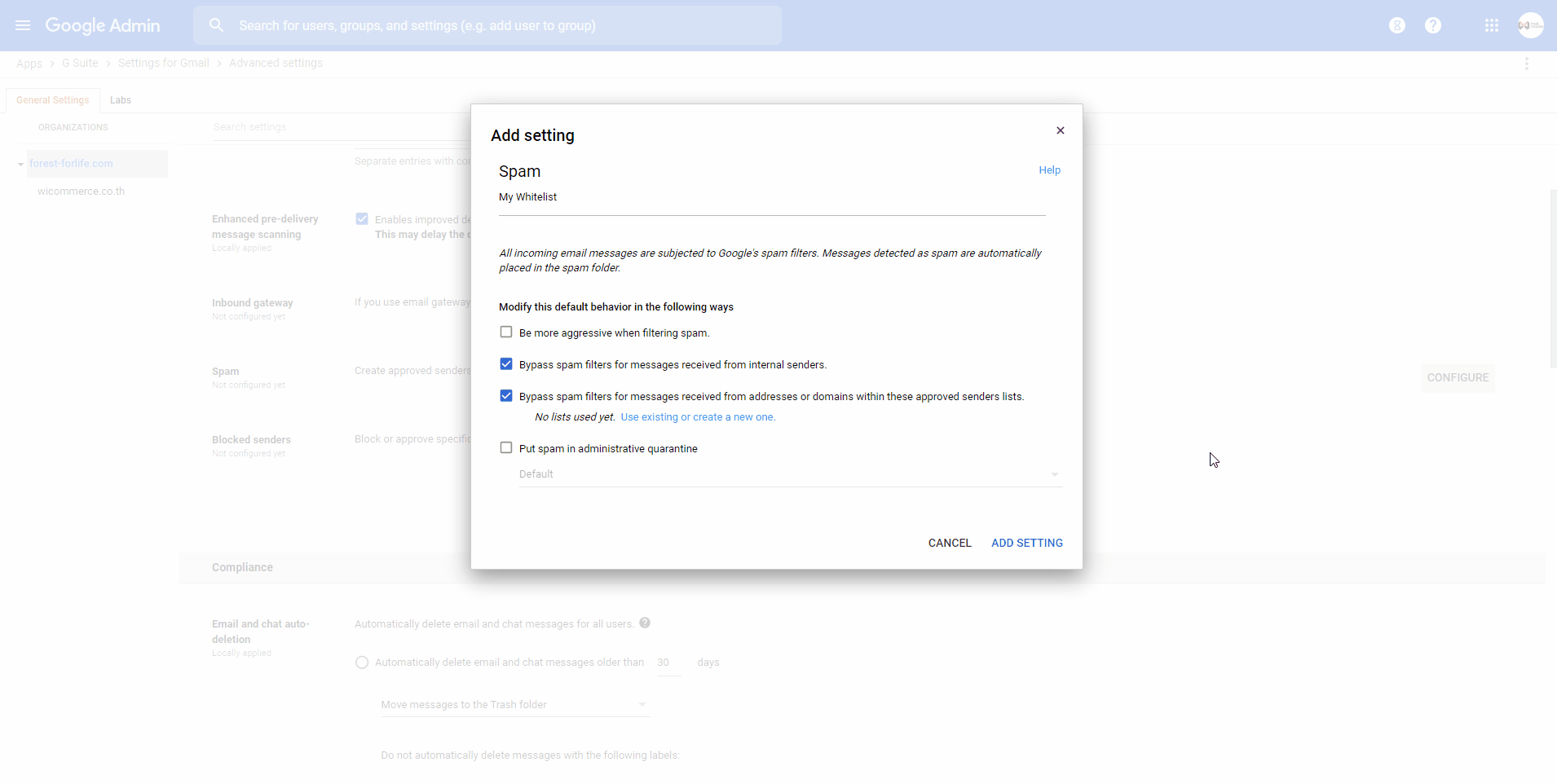Image resolution: width=1557 pixels, height=784 pixels.
Task: Open the main hamburger menu
Action: pyautogui.click(x=23, y=25)
